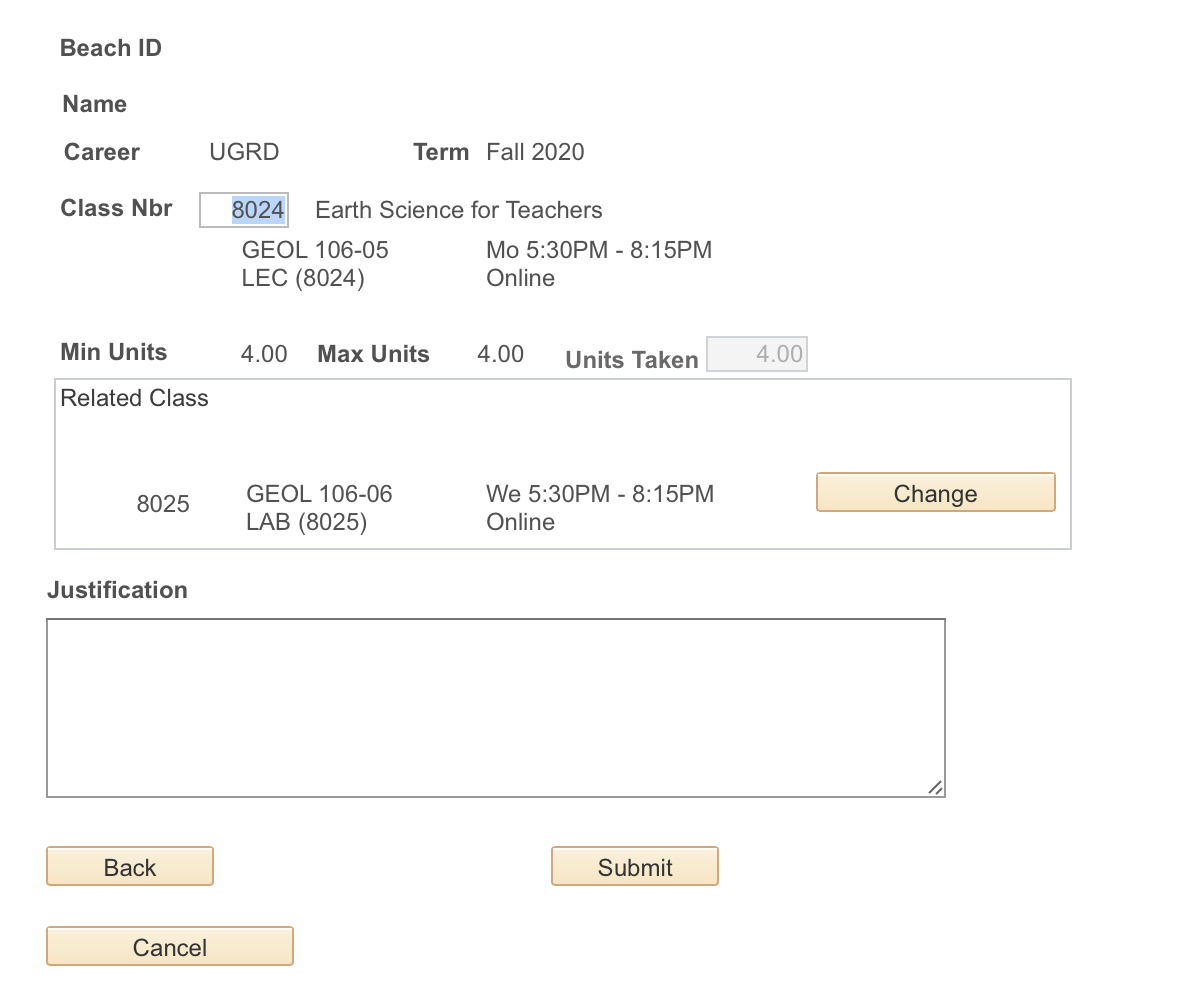Image resolution: width=1198 pixels, height=1008 pixels.
Task: Click the Min Units value 4.00
Action: [x=264, y=354]
